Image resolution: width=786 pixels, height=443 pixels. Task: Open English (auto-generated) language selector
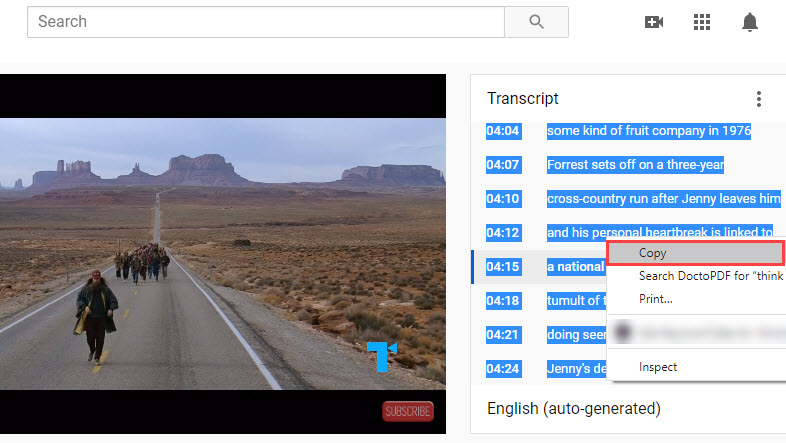click(x=574, y=409)
